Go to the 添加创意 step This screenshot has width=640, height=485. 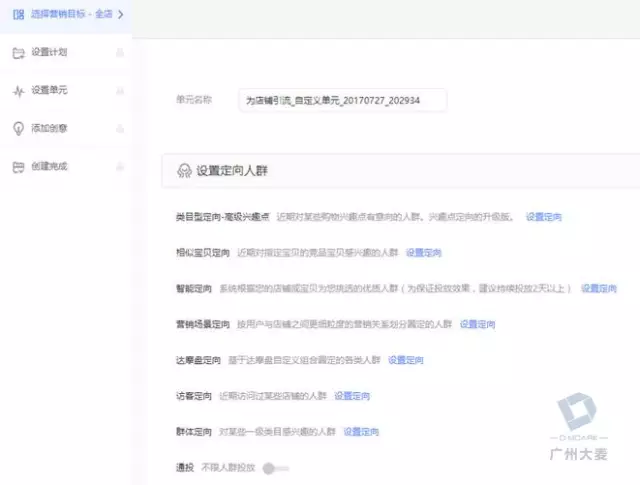coord(49,128)
